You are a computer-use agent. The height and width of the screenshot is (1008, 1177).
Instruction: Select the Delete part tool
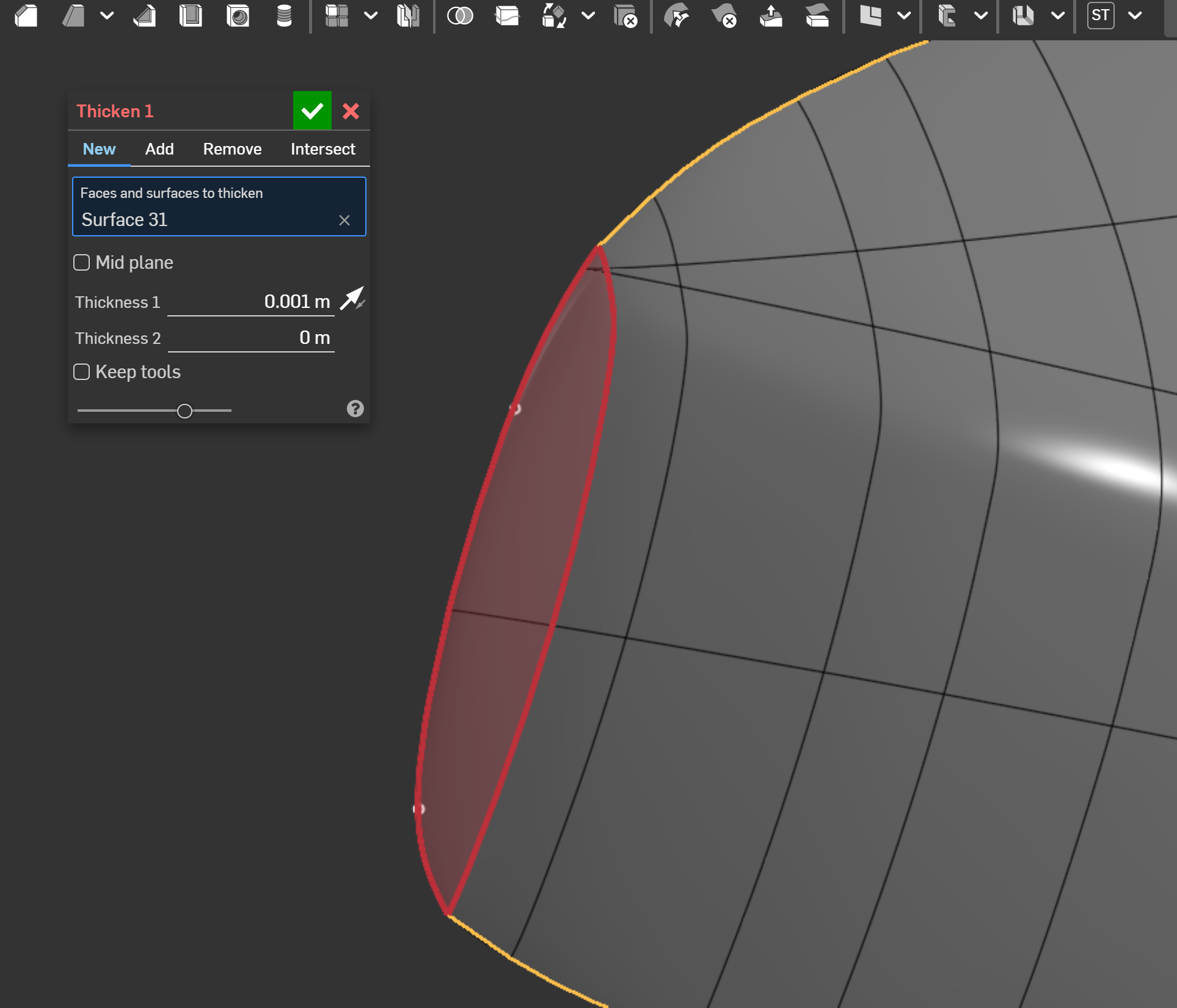(625, 16)
